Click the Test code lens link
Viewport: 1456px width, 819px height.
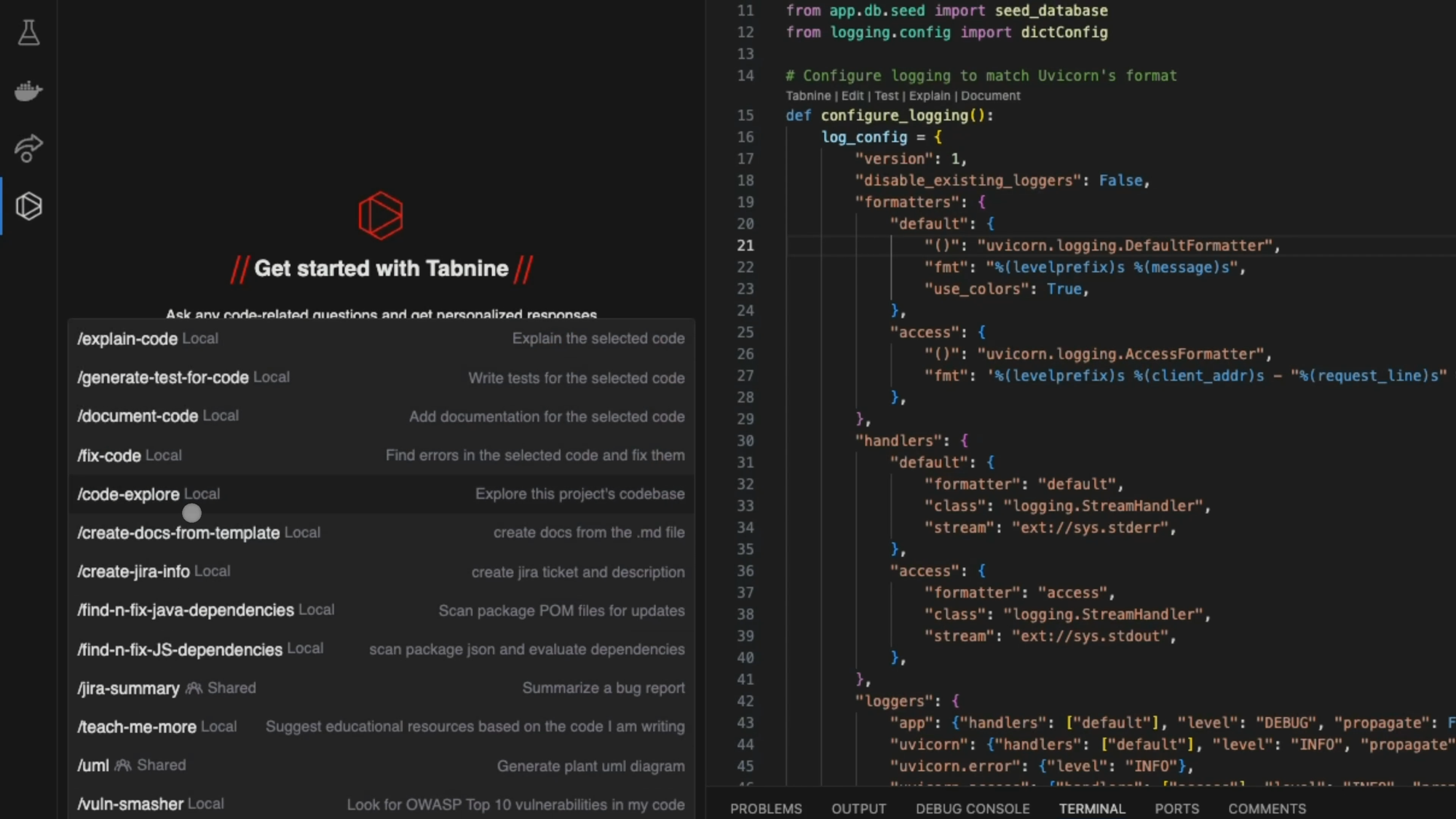(x=886, y=96)
